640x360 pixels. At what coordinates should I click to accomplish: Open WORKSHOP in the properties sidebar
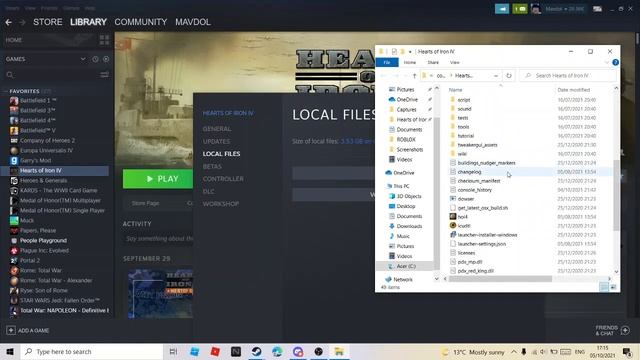coord(221,204)
